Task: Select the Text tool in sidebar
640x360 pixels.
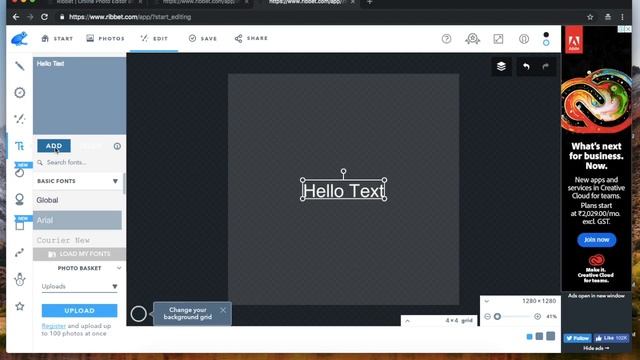Action: 20,146
